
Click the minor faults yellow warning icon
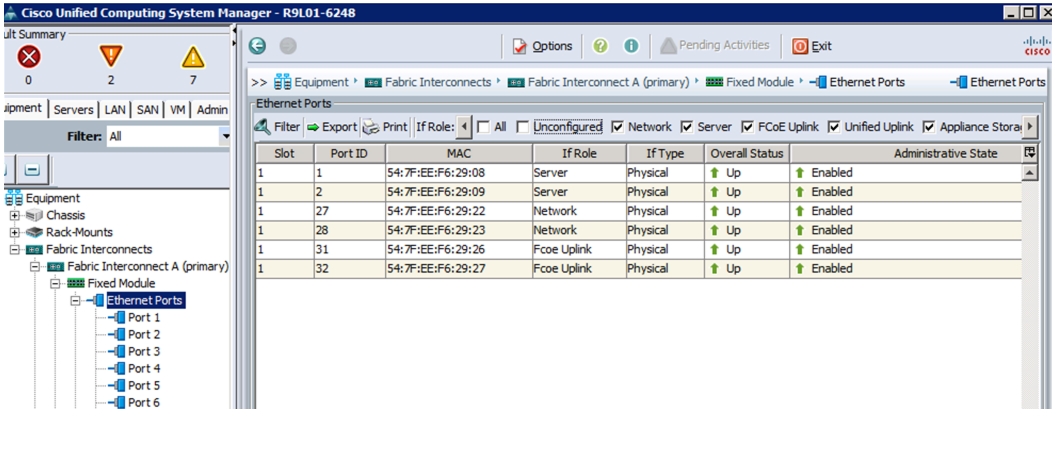193,58
